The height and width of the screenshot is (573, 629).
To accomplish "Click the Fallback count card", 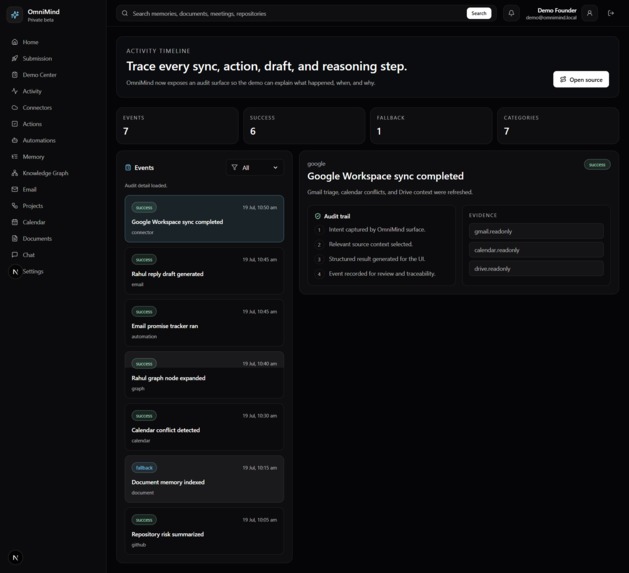I will point(431,126).
